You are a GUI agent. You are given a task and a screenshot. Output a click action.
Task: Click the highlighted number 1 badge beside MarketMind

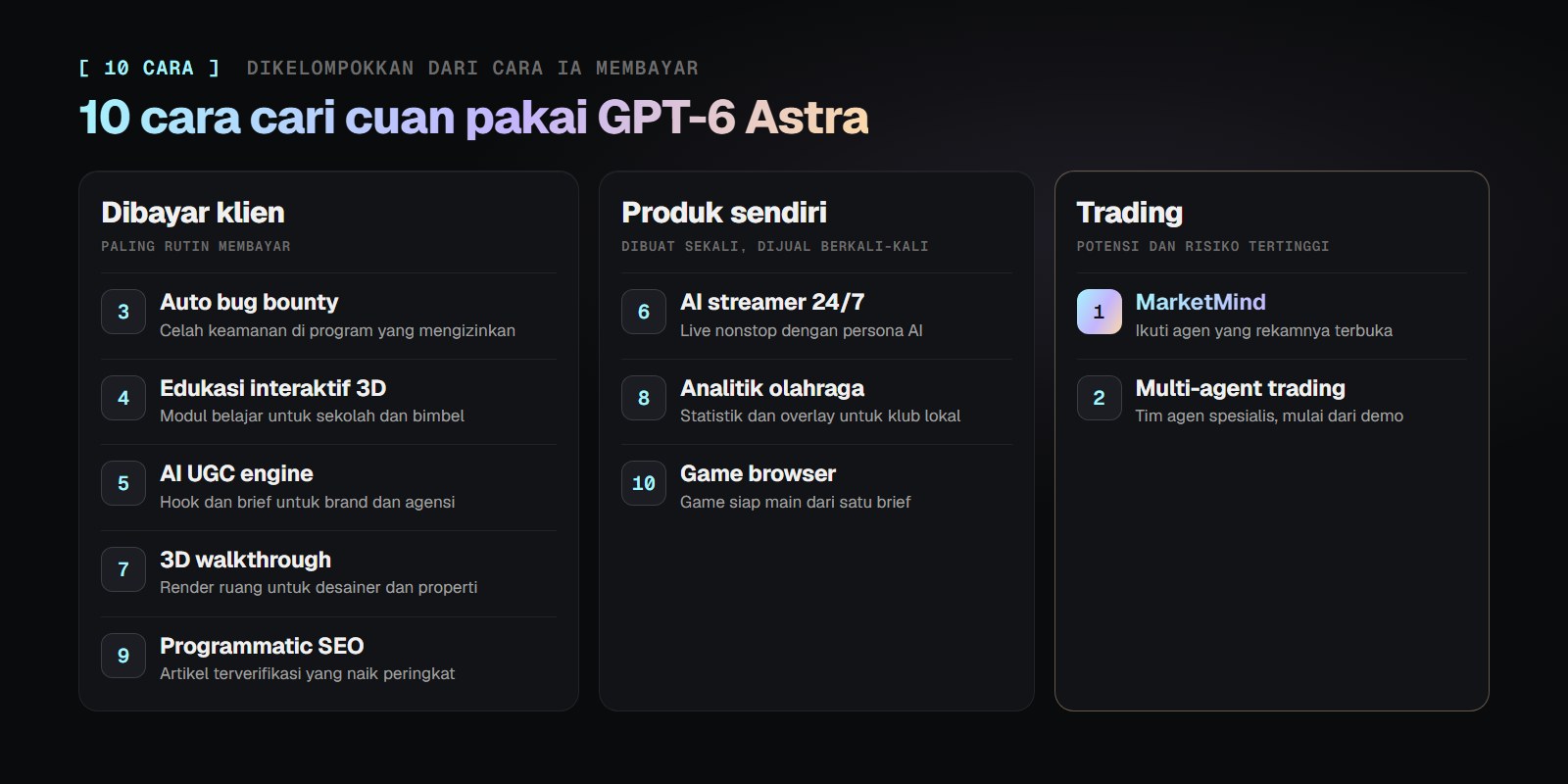(x=1100, y=312)
